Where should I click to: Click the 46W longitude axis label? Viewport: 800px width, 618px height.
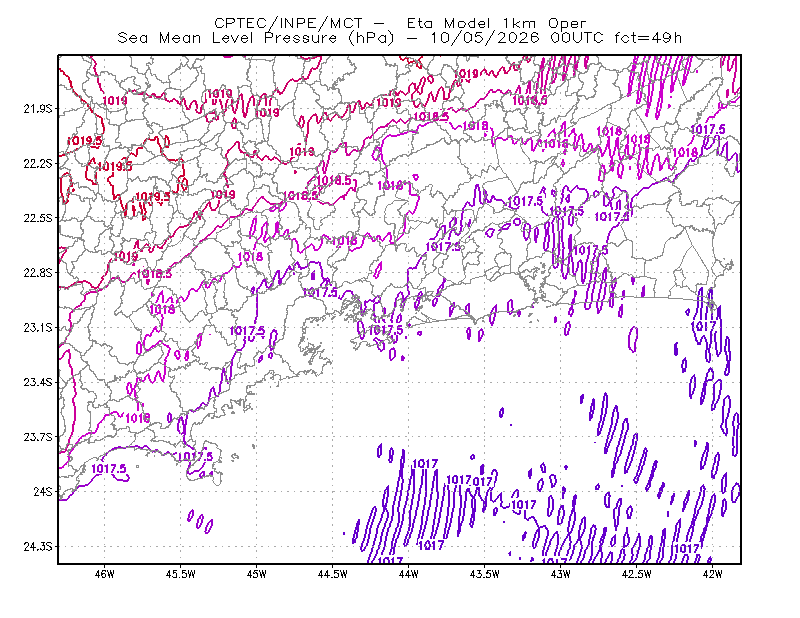(x=105, y=574)
